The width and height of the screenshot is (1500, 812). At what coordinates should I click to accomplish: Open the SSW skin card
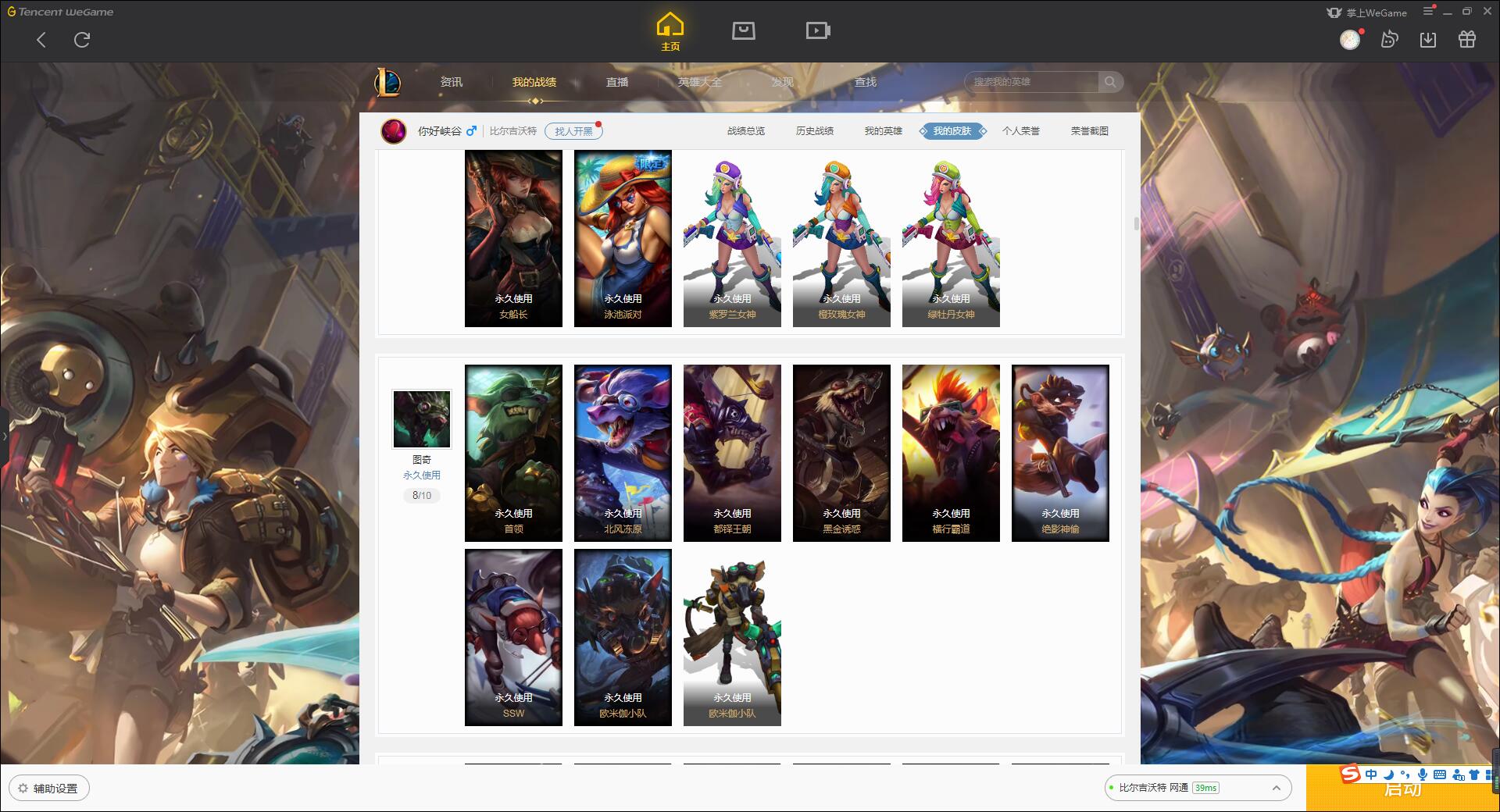pyautogui.click(x=513, y=637)
